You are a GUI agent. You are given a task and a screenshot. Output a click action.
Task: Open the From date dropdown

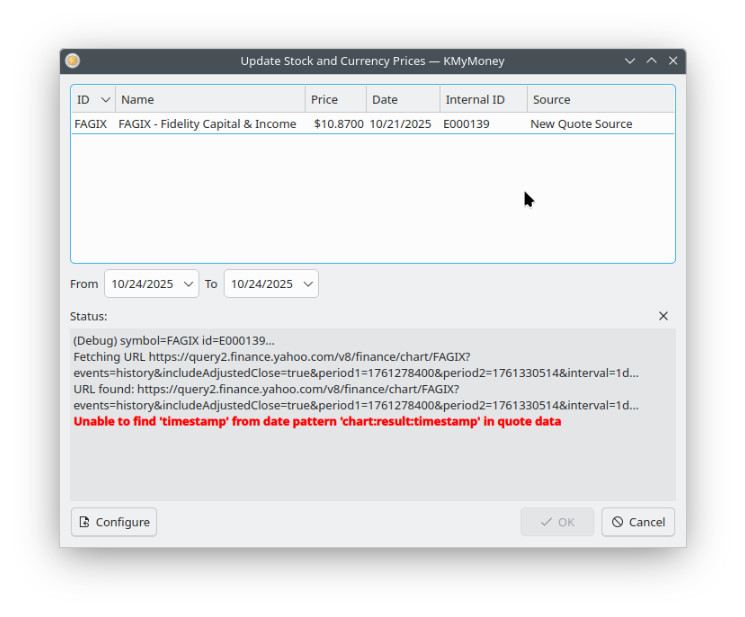188,284
